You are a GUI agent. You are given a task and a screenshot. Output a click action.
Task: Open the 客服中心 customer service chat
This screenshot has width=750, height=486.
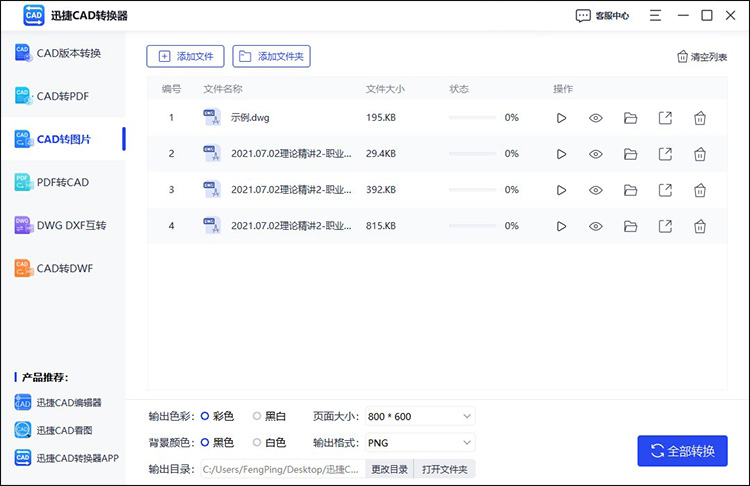[x=602, y=16]
